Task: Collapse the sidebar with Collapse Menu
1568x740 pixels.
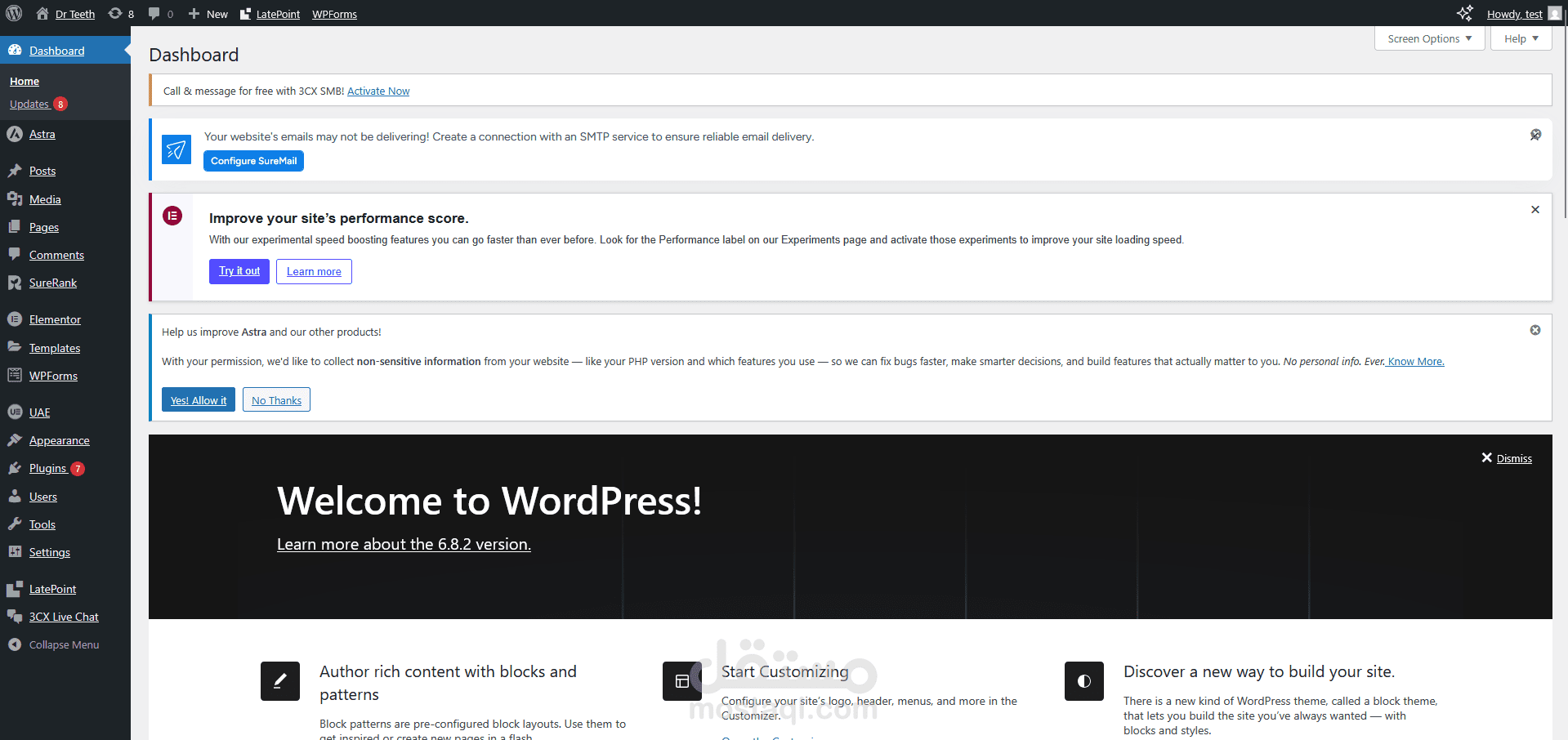Action: [x=54, y=644]
